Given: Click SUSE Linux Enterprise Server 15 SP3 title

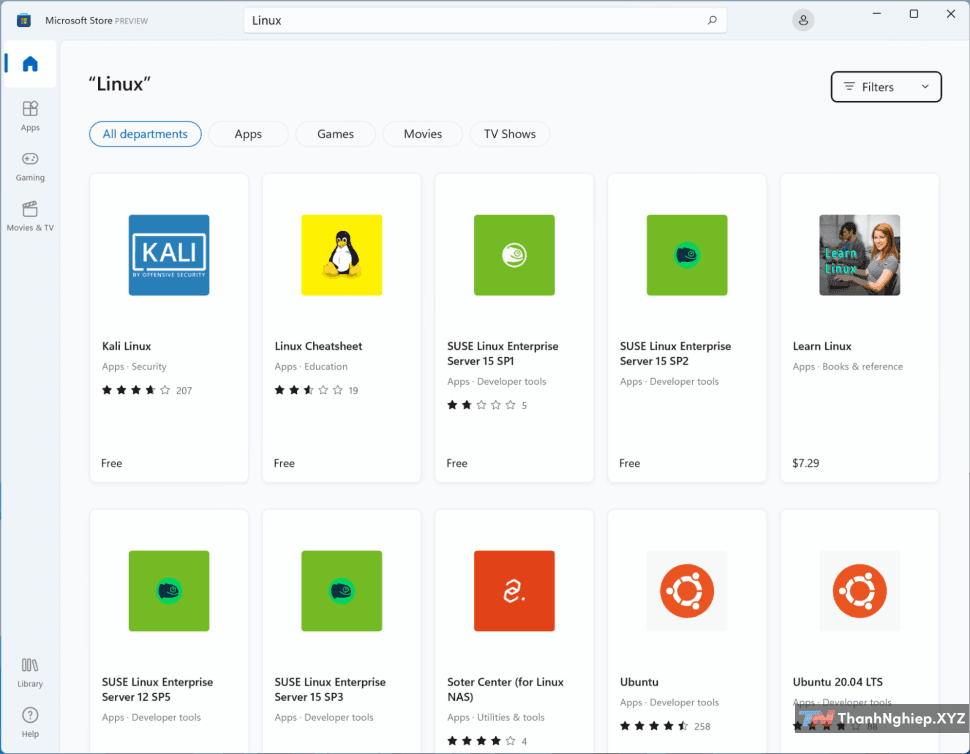Looking at the screenshot, I should point(330,690).
